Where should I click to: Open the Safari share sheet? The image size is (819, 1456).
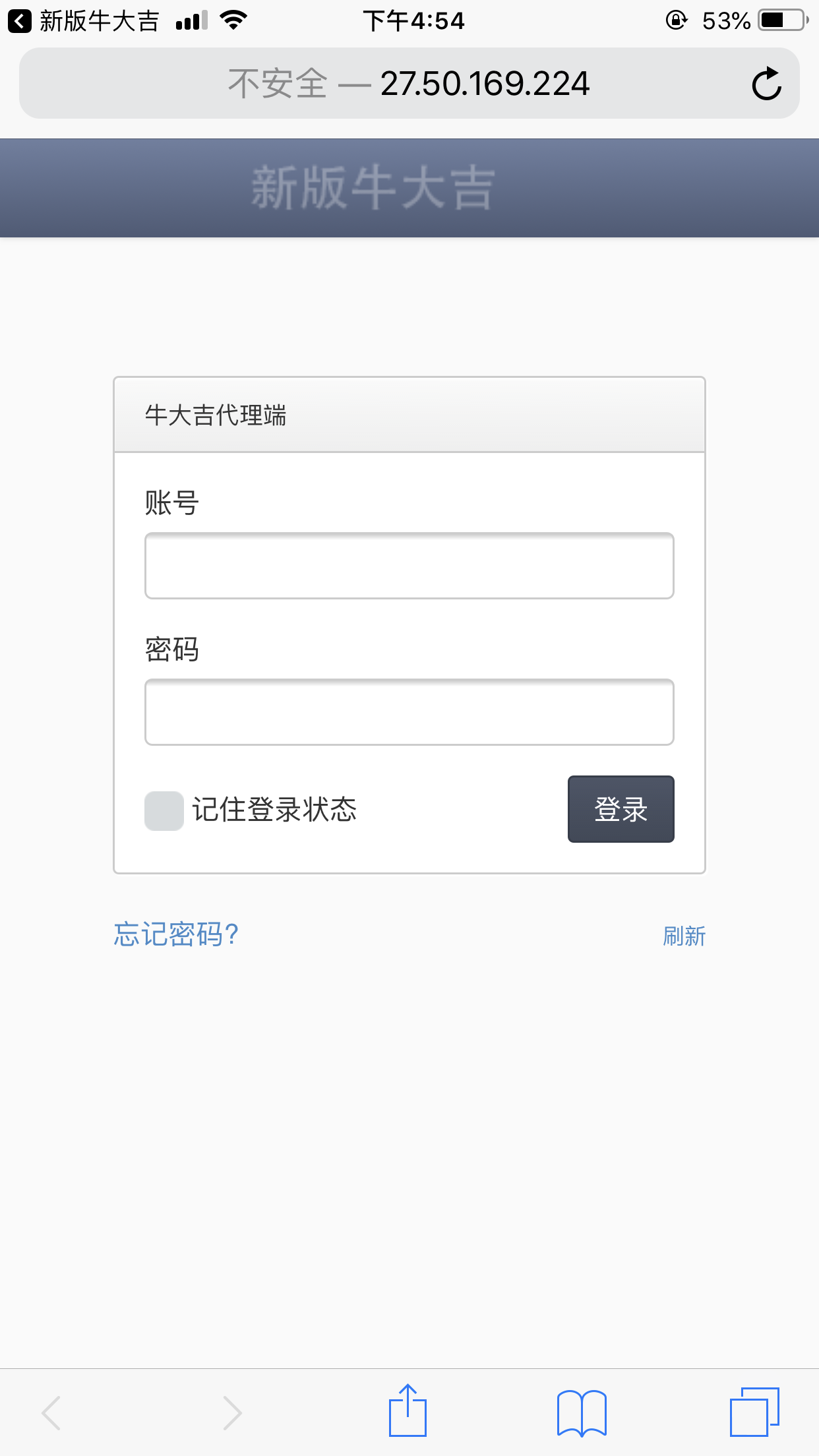(408, 1411)
